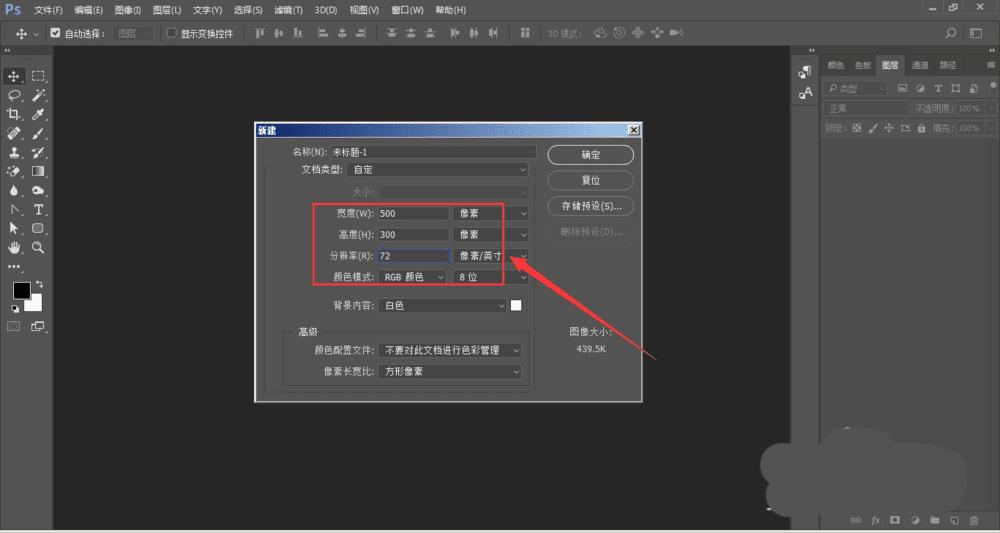Viewport: 1000px width, 533px height.
Task: Click the add layer style fx icon
Action: 876,520
